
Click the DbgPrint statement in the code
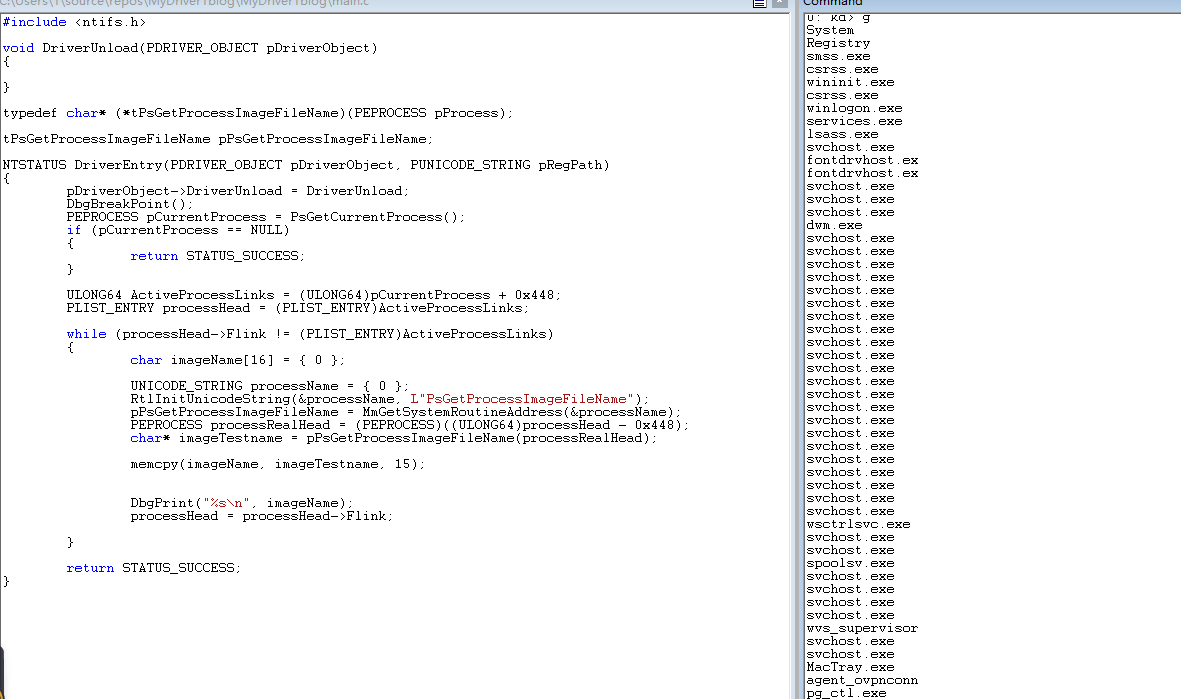click(242, 503)
